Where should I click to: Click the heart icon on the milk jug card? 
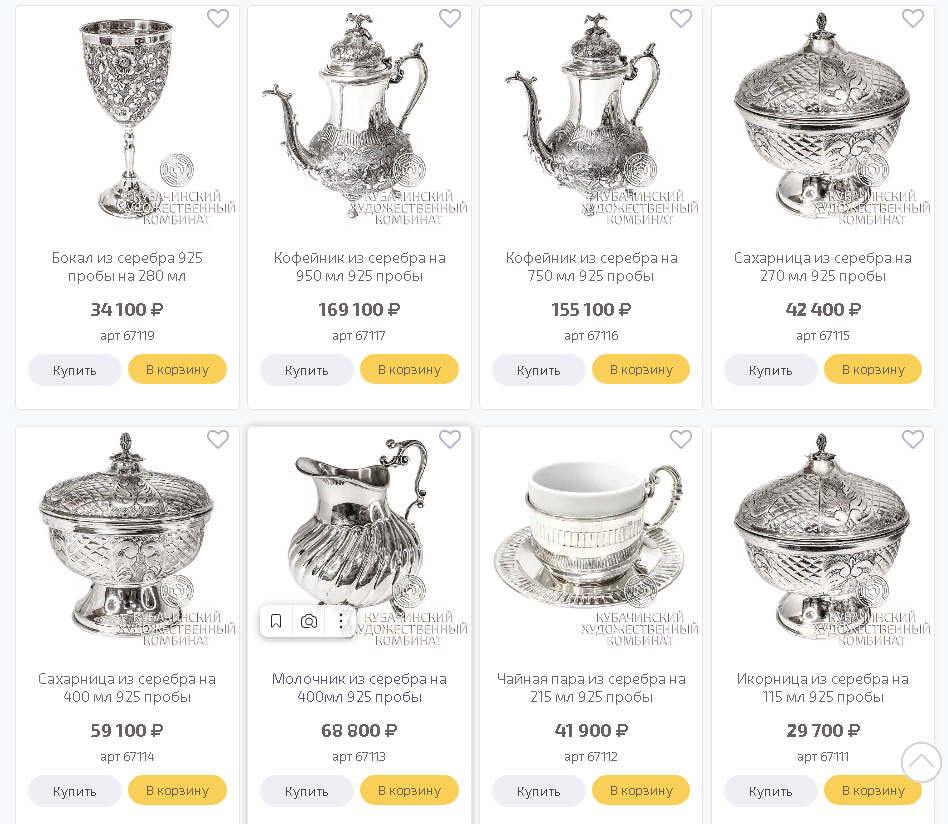[450, 440]
